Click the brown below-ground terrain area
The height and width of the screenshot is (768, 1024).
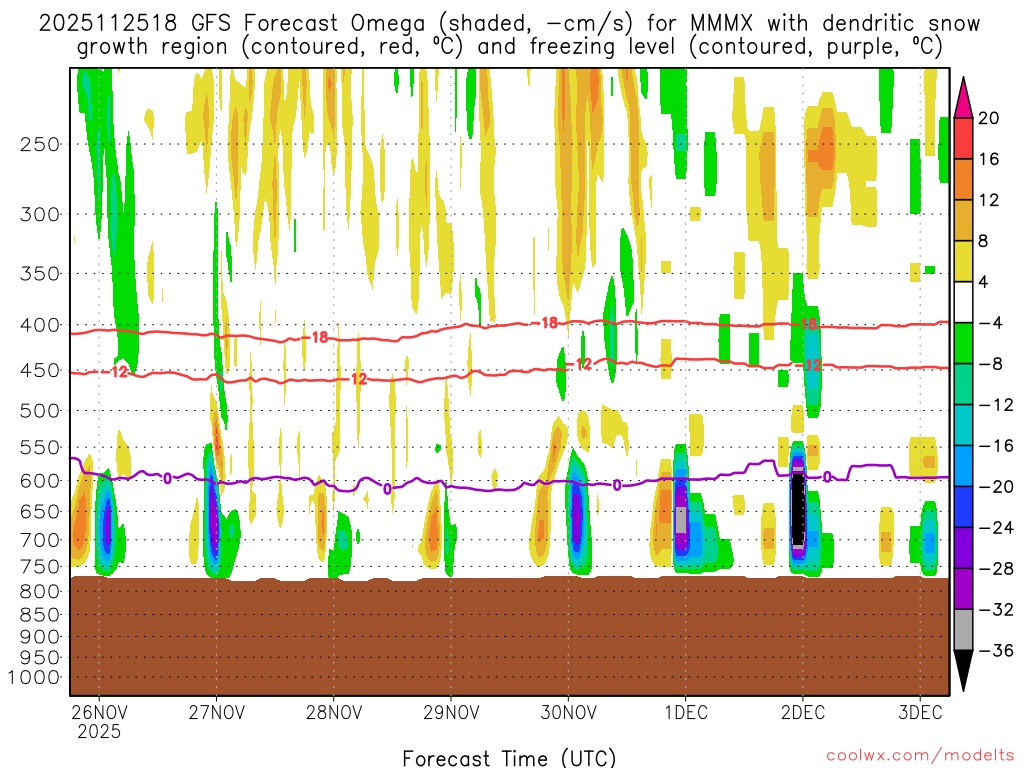pyautogui.click(x=509, y=637)
